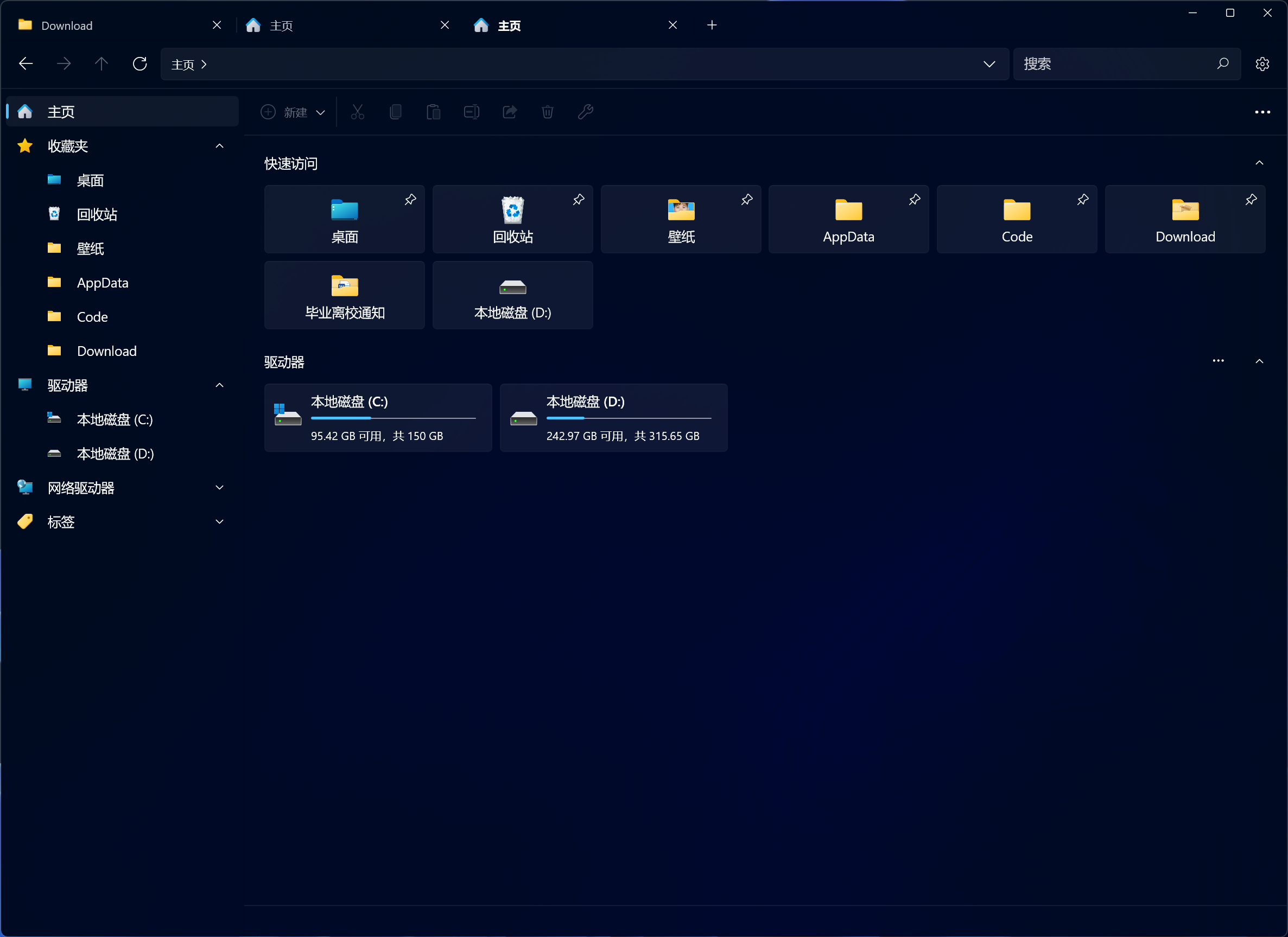Expand the 网络驱动器 sidebar group

(x=219, y=488)
